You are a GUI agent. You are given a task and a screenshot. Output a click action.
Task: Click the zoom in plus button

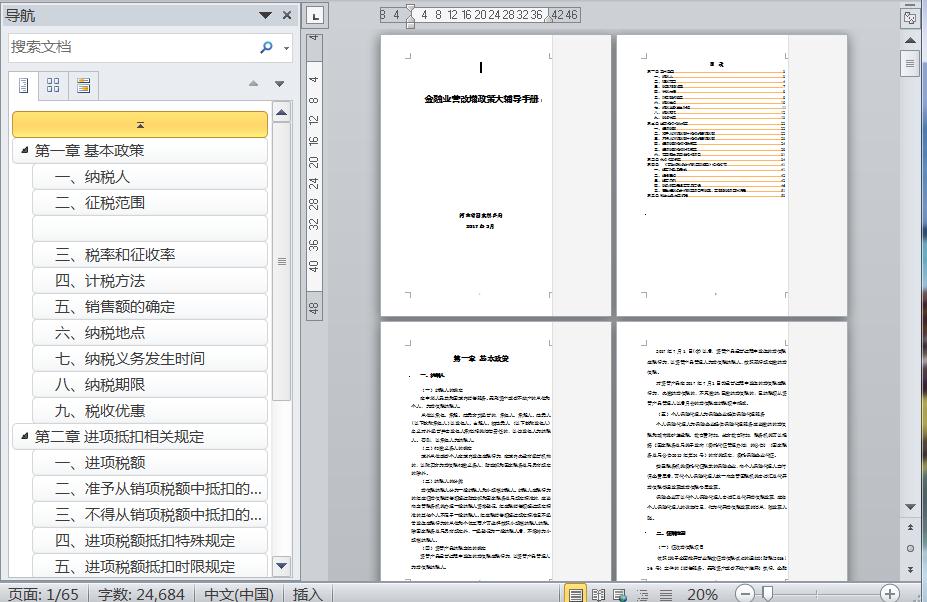coord(889,594)
